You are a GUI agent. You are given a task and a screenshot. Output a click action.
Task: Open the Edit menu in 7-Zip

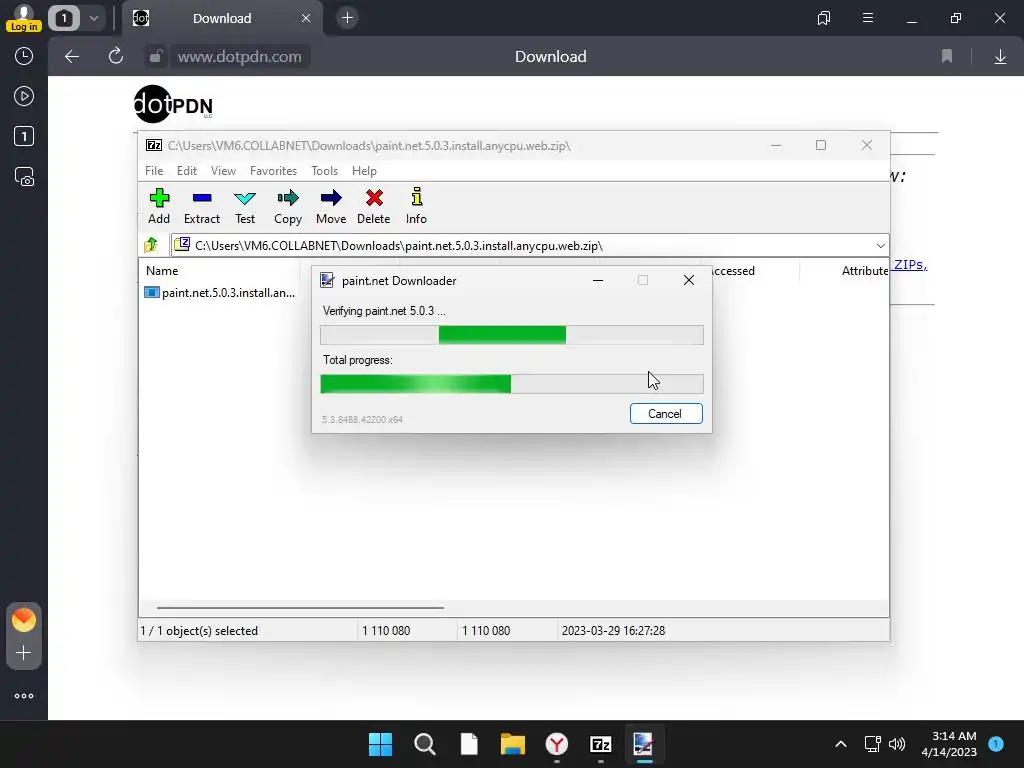(187, 170)
